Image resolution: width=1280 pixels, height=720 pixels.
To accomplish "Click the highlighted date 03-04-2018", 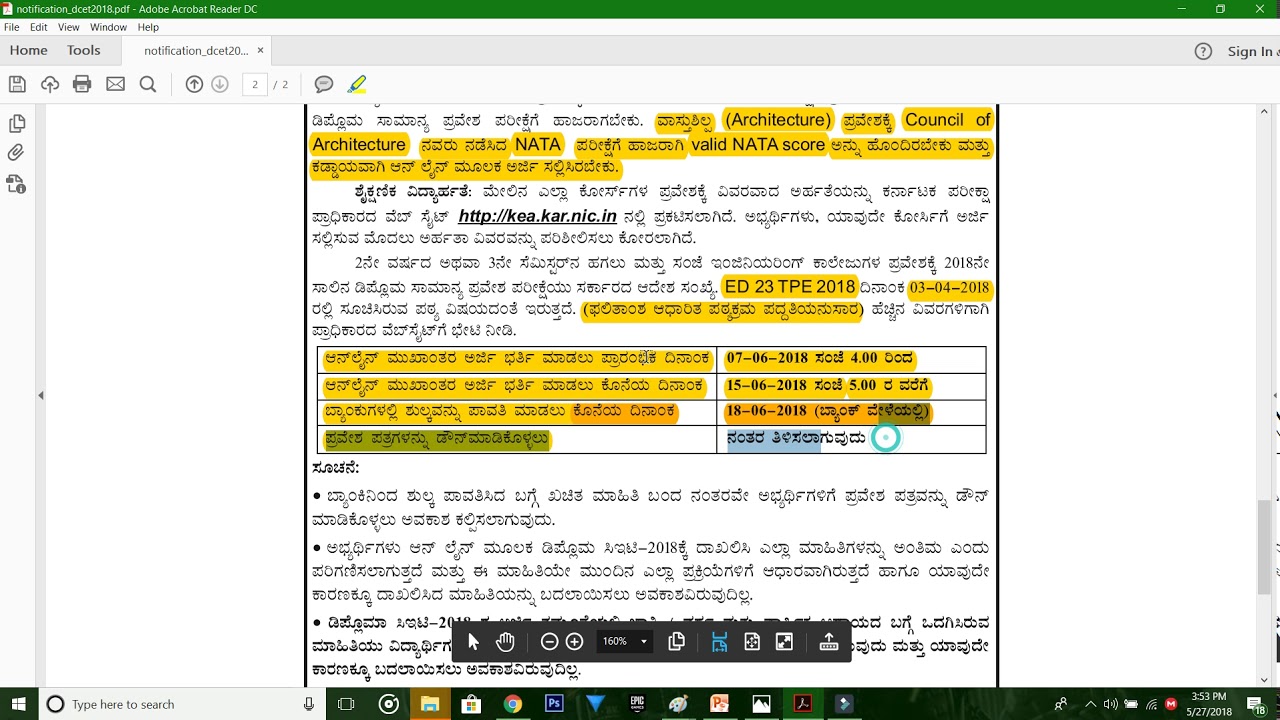I will click(949, 288).
